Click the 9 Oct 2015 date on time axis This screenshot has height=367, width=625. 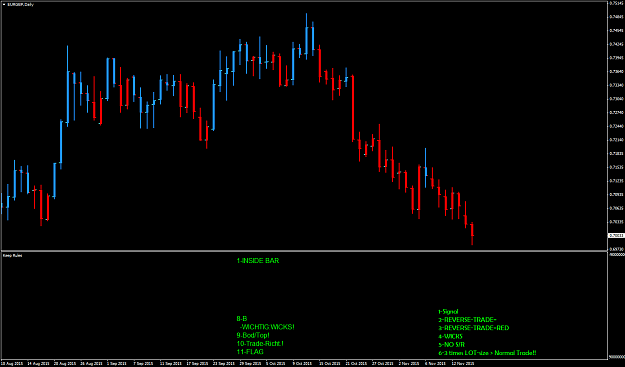click(x=303, y=364)
